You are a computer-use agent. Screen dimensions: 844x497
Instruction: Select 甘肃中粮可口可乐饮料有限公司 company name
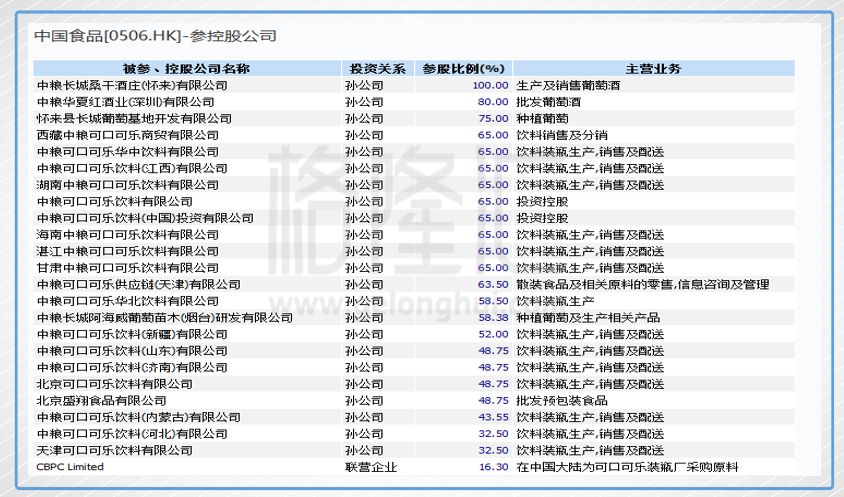(128, 268)
